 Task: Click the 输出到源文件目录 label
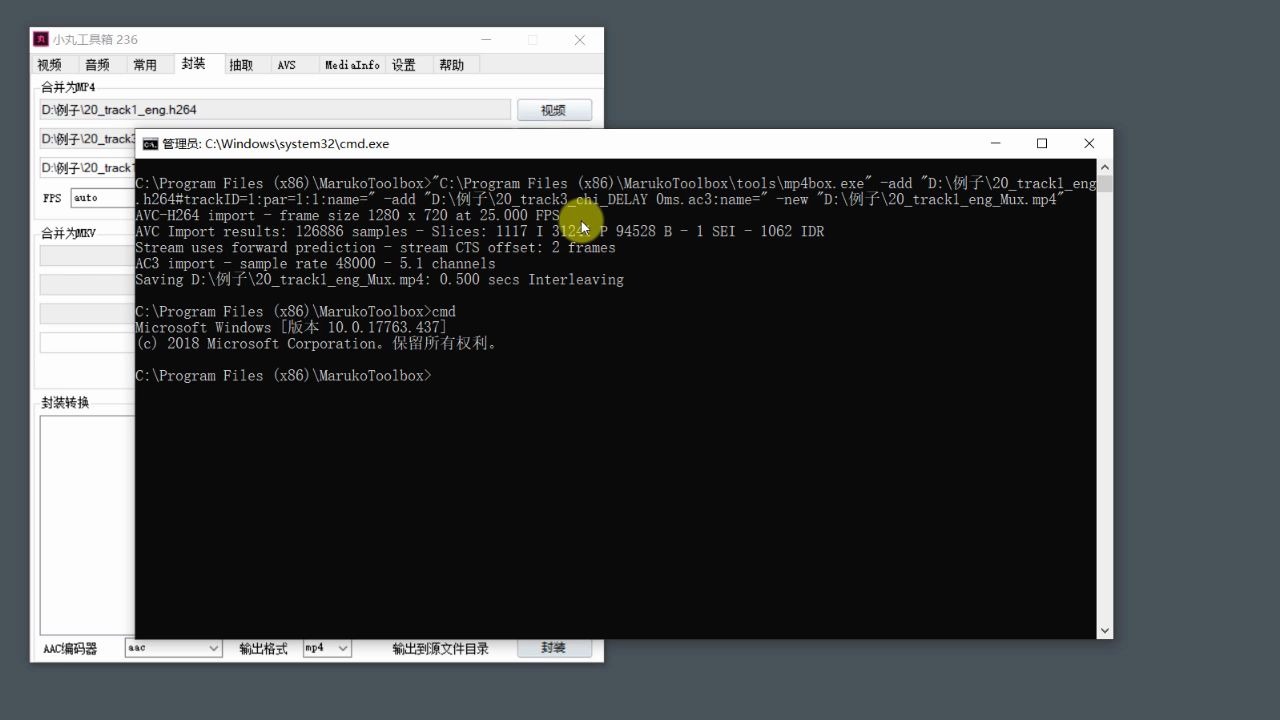pos(441,649)
